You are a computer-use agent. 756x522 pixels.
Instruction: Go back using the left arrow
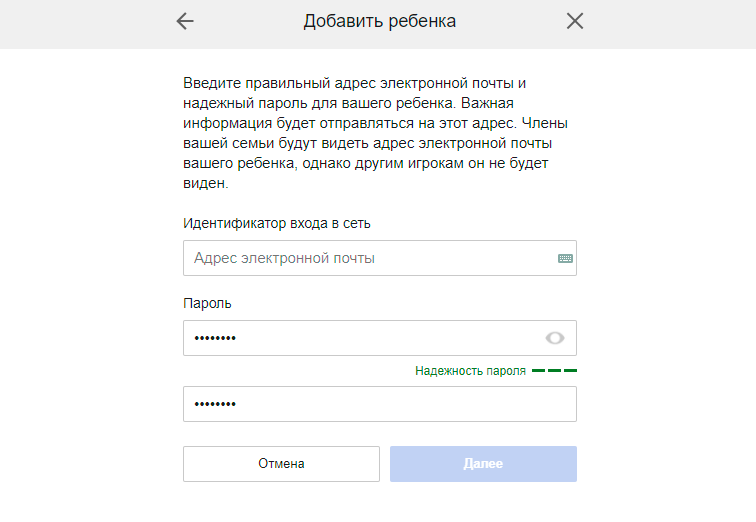pyautogui.click(x=185, y=21)
